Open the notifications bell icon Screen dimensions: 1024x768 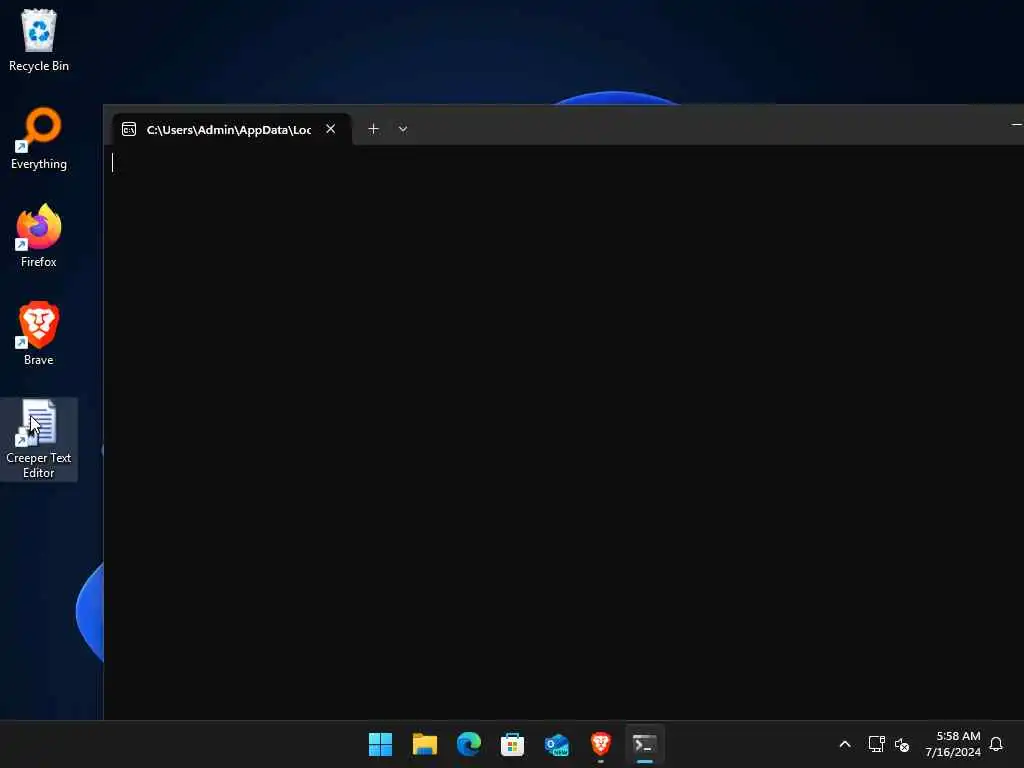pos(996,744)
